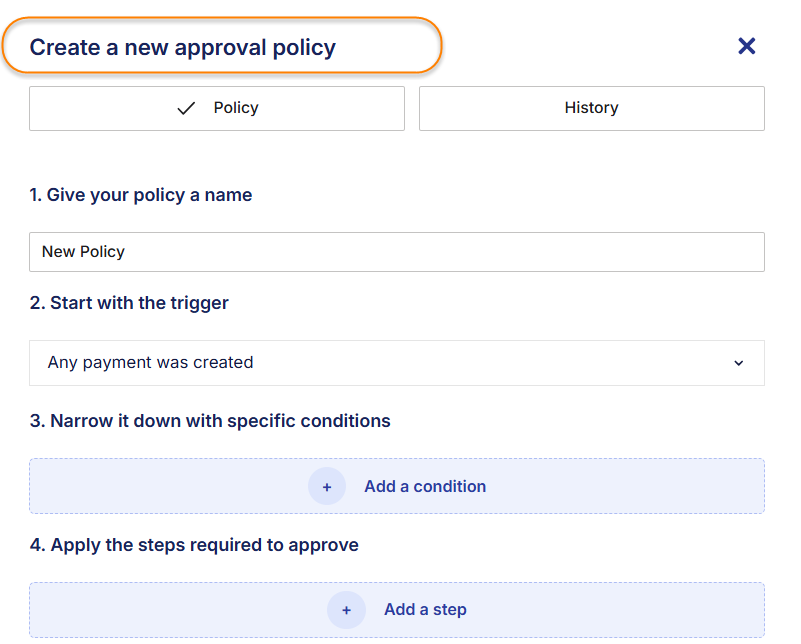Select the Policy tab
This screenshot has width=801, height=644.
point(217,108)
